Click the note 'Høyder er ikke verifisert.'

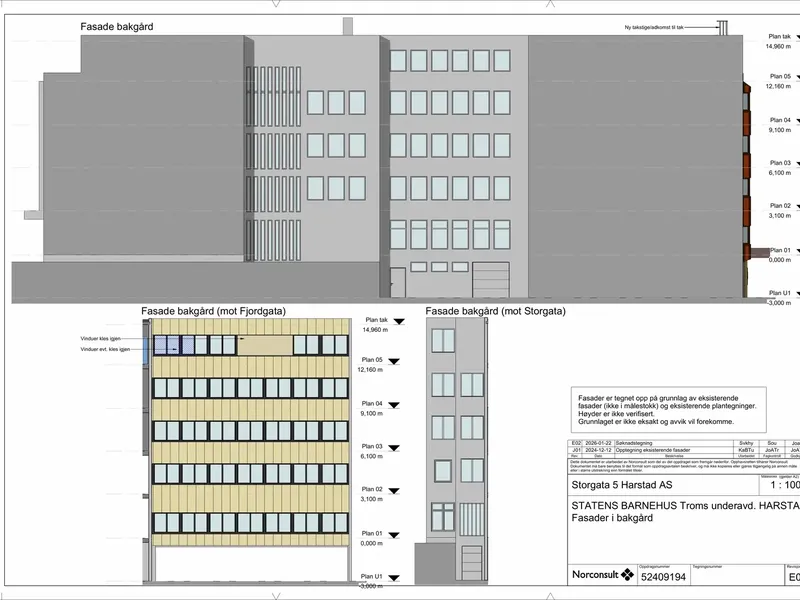coord(616,414)
